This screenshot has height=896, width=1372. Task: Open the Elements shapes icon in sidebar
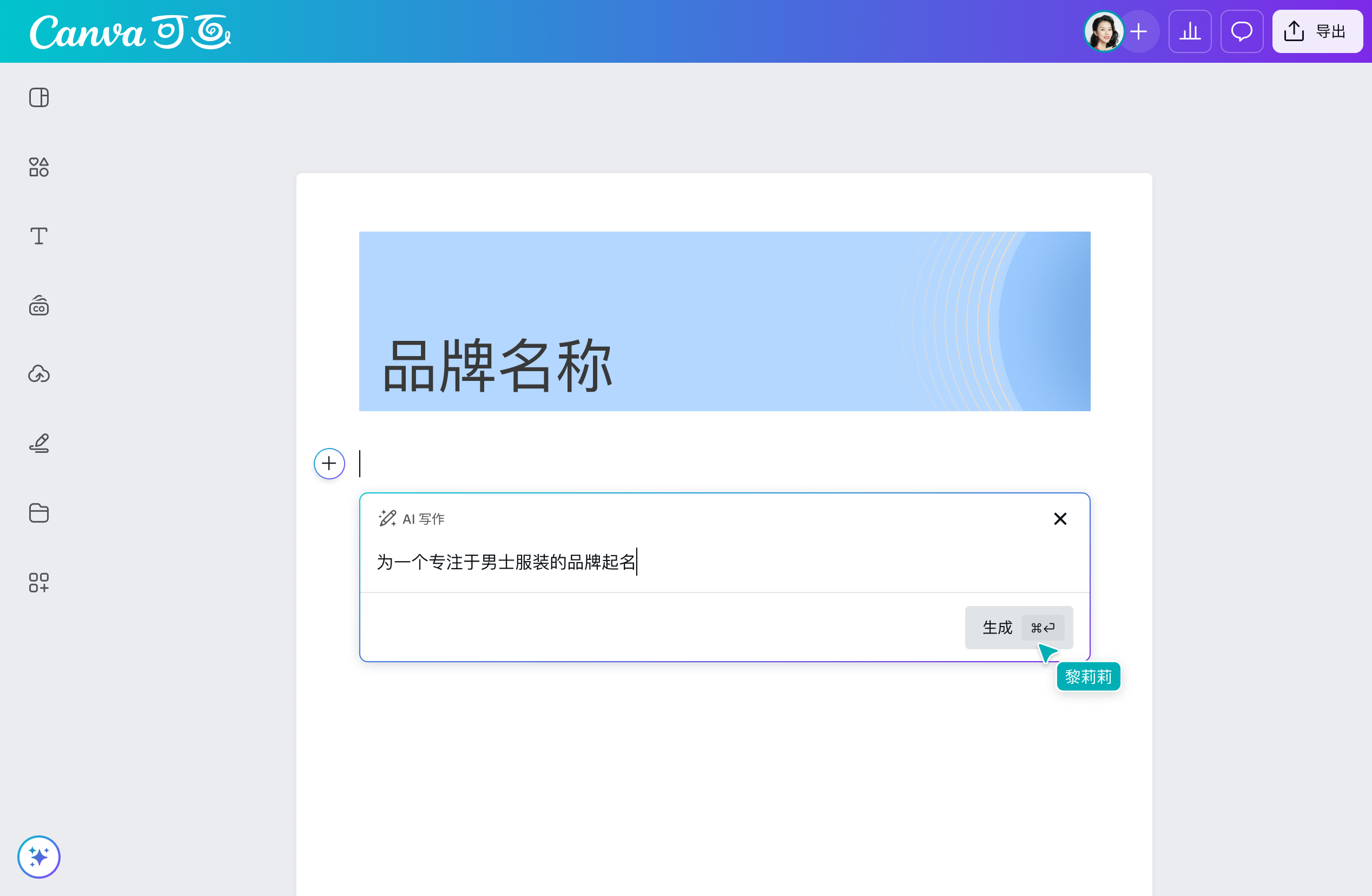38,167
